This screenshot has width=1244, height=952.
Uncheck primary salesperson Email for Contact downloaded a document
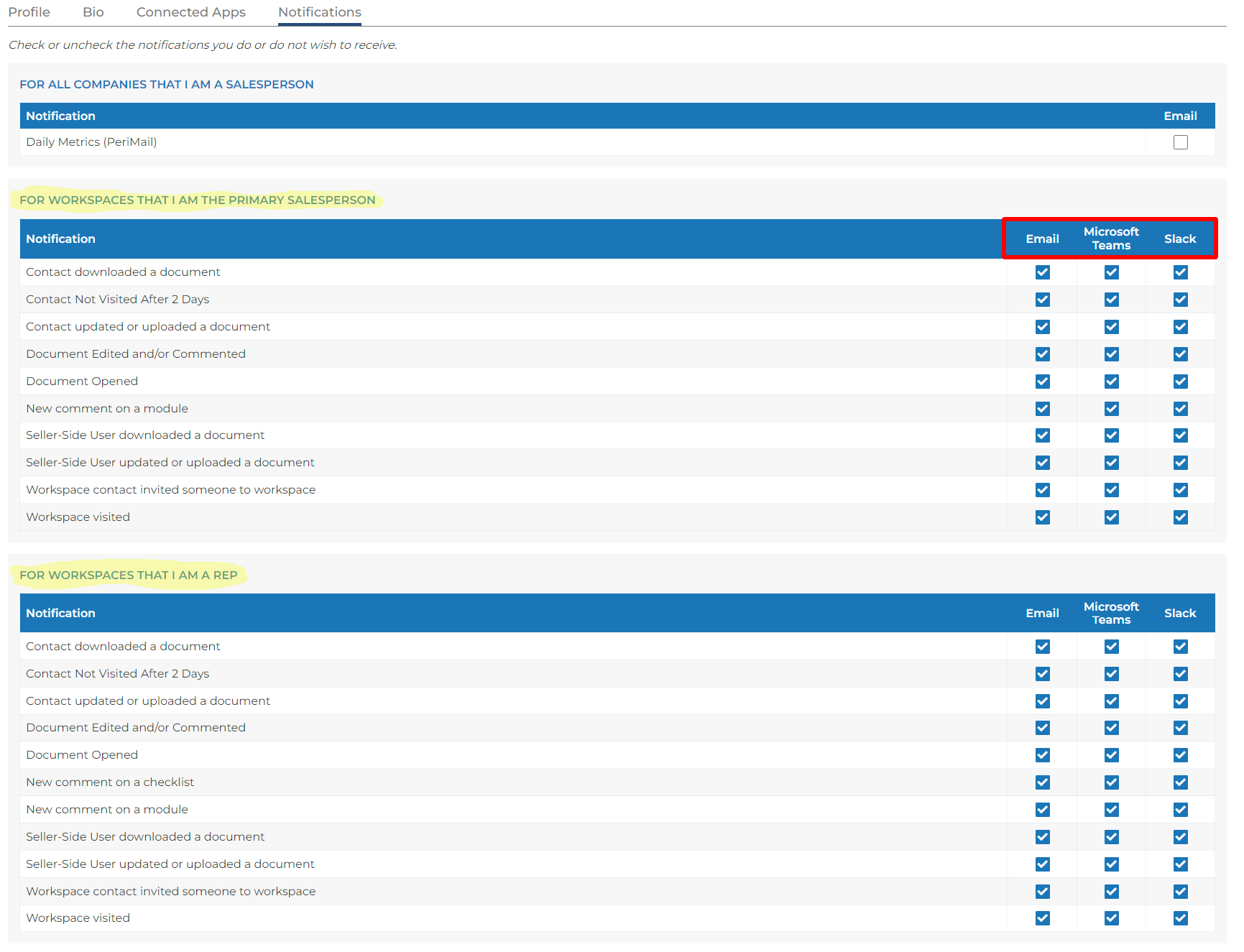[x=1042, y=272]
